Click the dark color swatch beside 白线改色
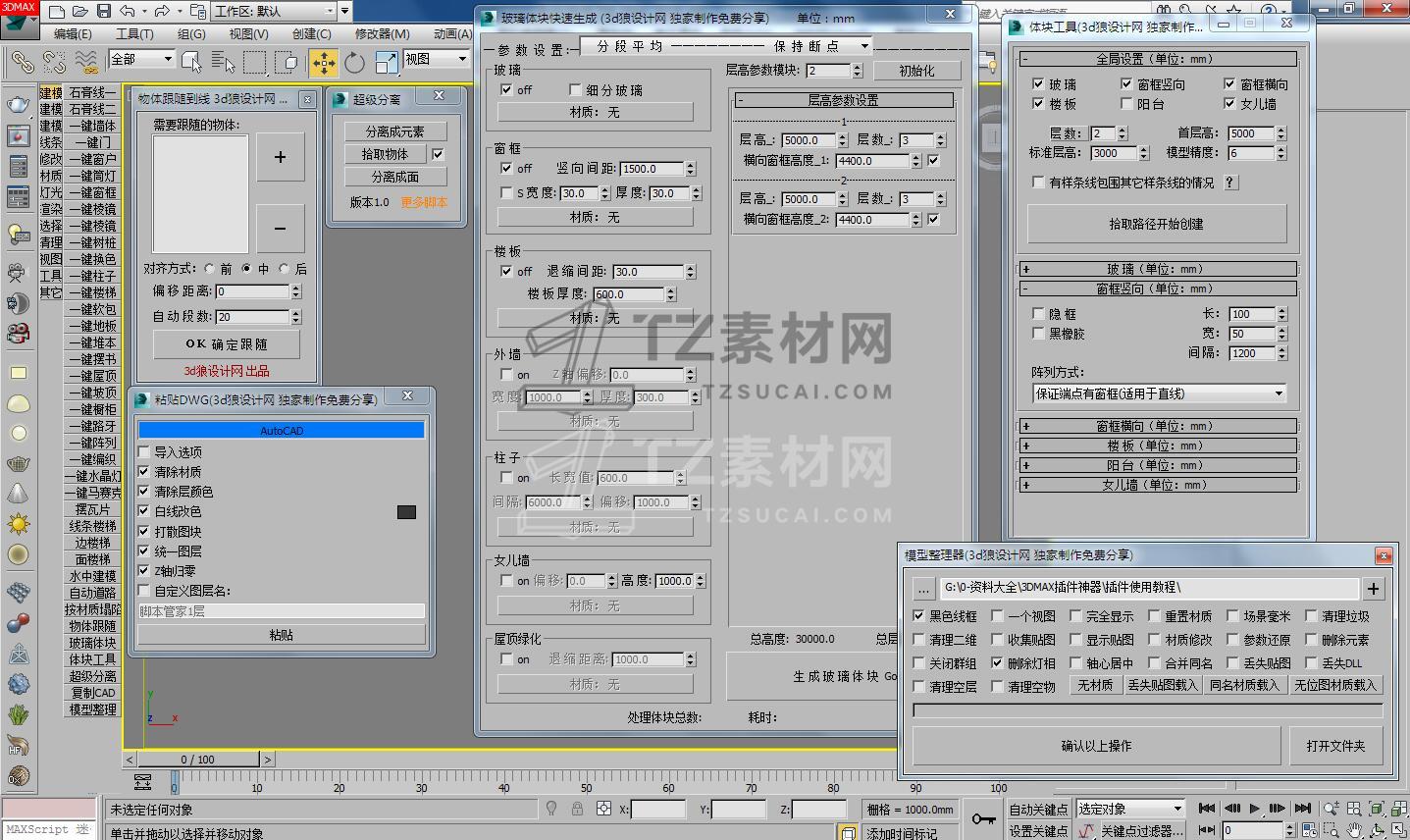Image resolution: width=1410 pixels, height=840 pixels. pyautogui.click(x=406, y=512)
